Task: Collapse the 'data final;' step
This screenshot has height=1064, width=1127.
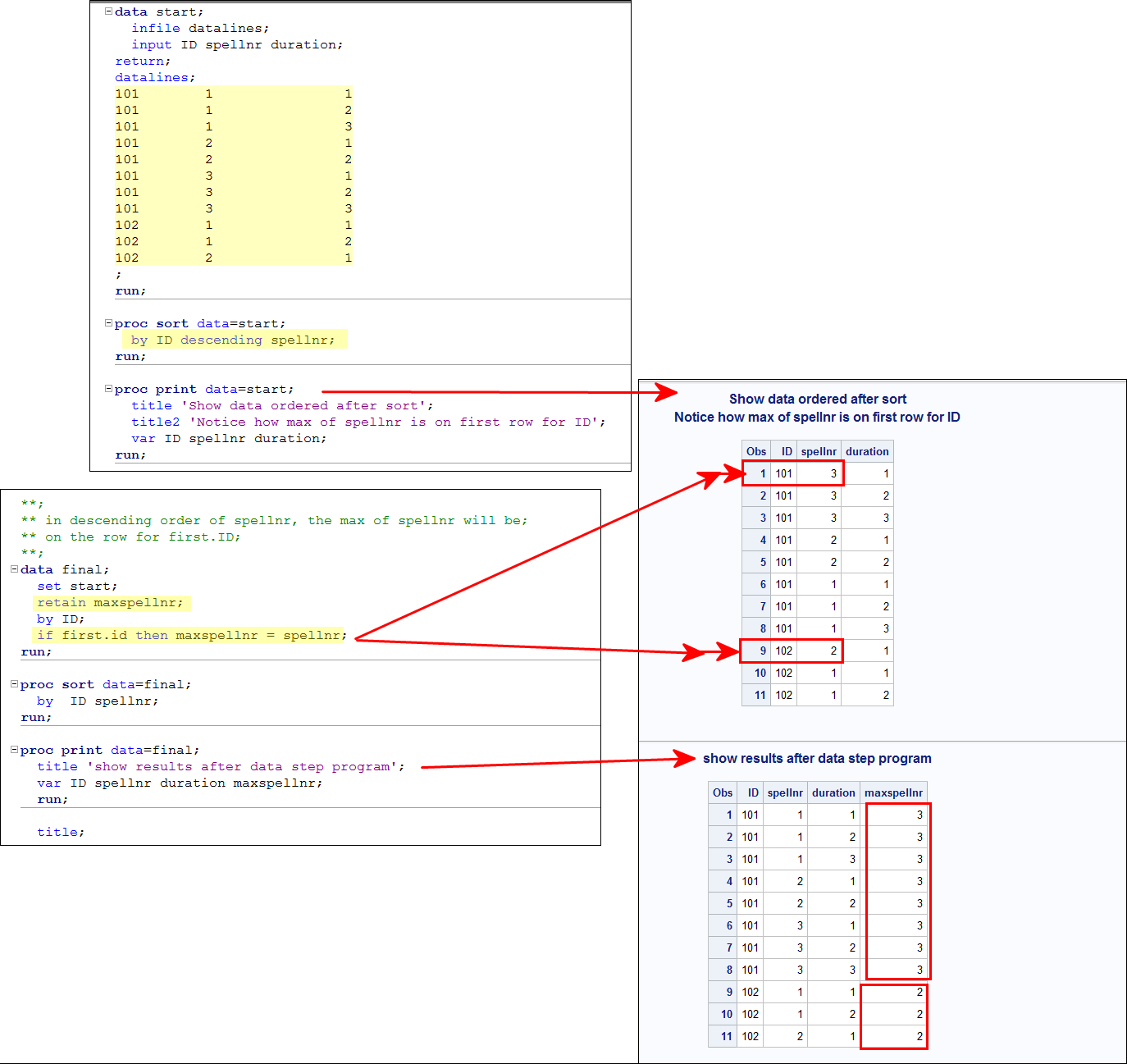Action: point(14,569)
